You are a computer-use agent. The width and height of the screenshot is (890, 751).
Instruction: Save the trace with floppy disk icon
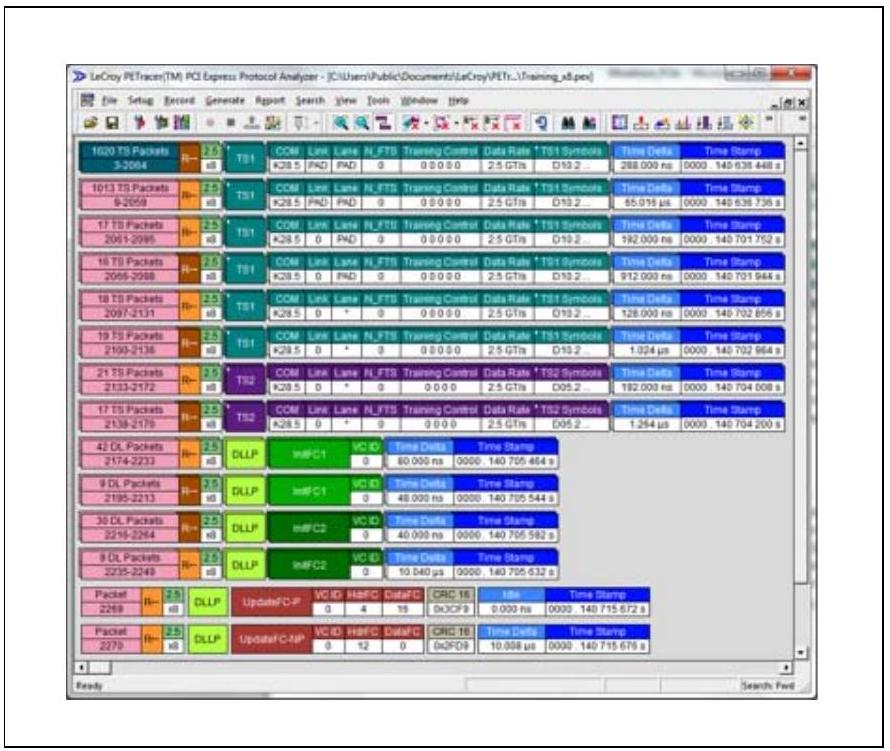112,123
